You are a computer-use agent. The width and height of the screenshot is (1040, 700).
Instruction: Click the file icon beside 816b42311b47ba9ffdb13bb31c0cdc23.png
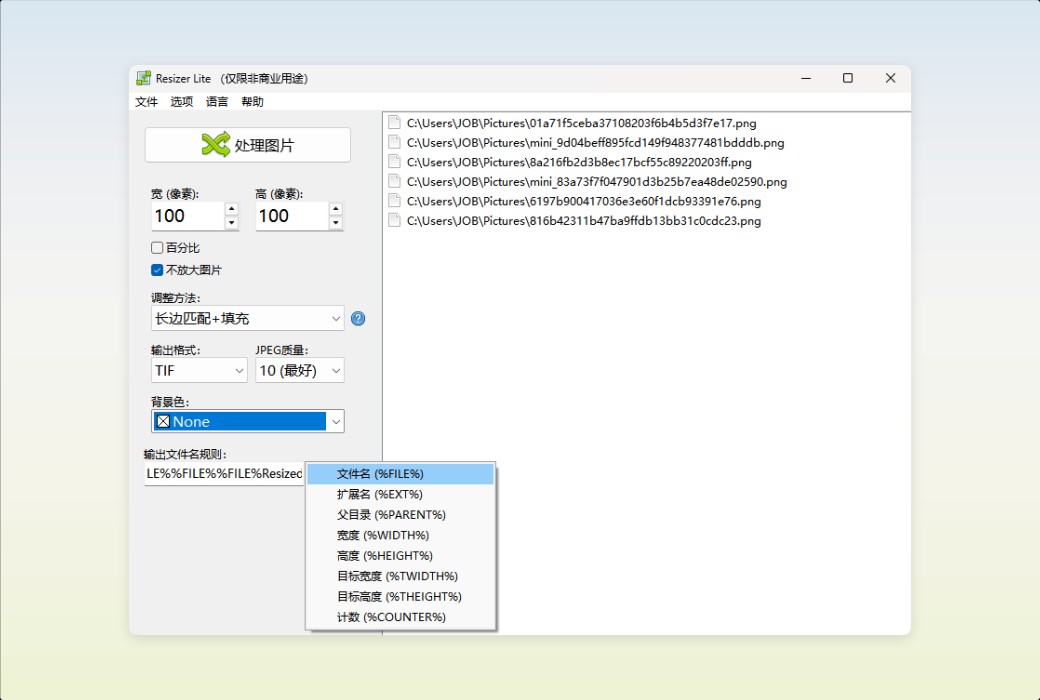tap(393, 221)
